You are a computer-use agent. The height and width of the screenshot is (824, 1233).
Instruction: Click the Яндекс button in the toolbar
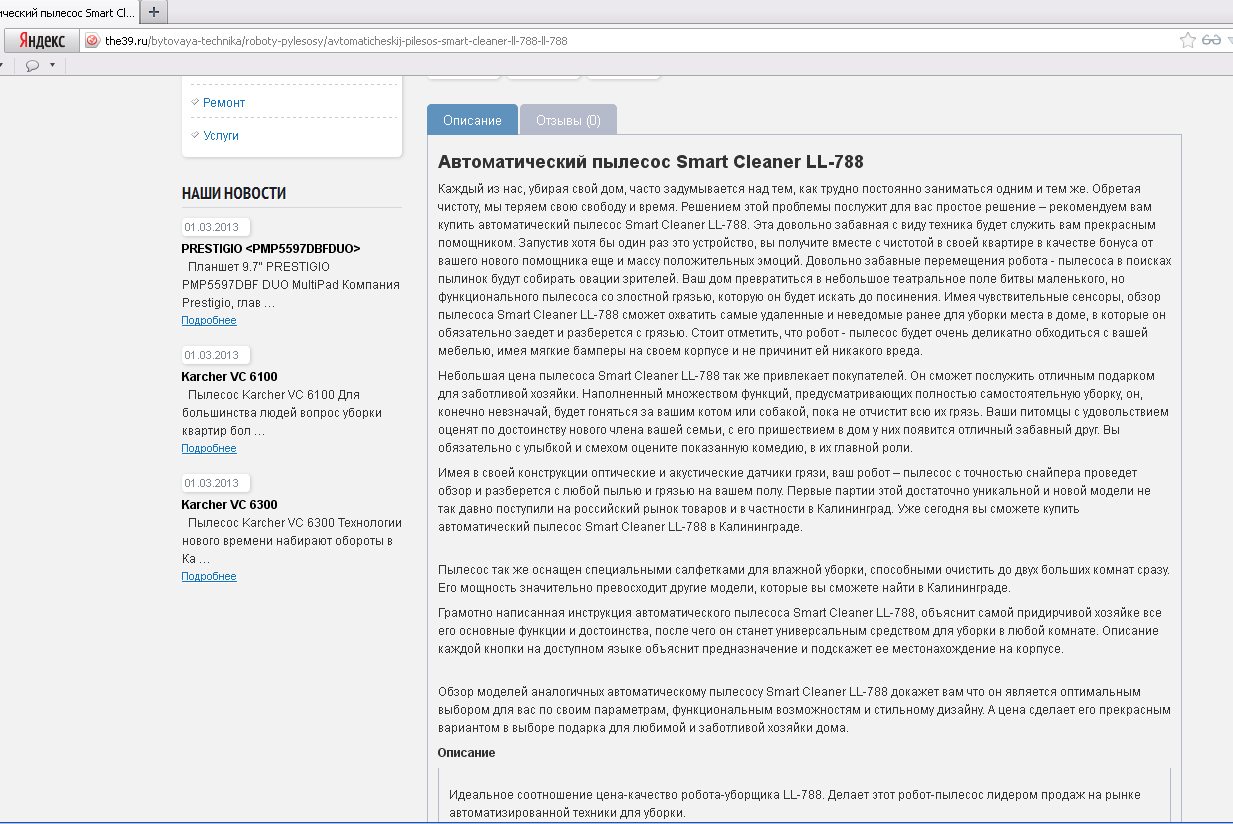point(42,40)
